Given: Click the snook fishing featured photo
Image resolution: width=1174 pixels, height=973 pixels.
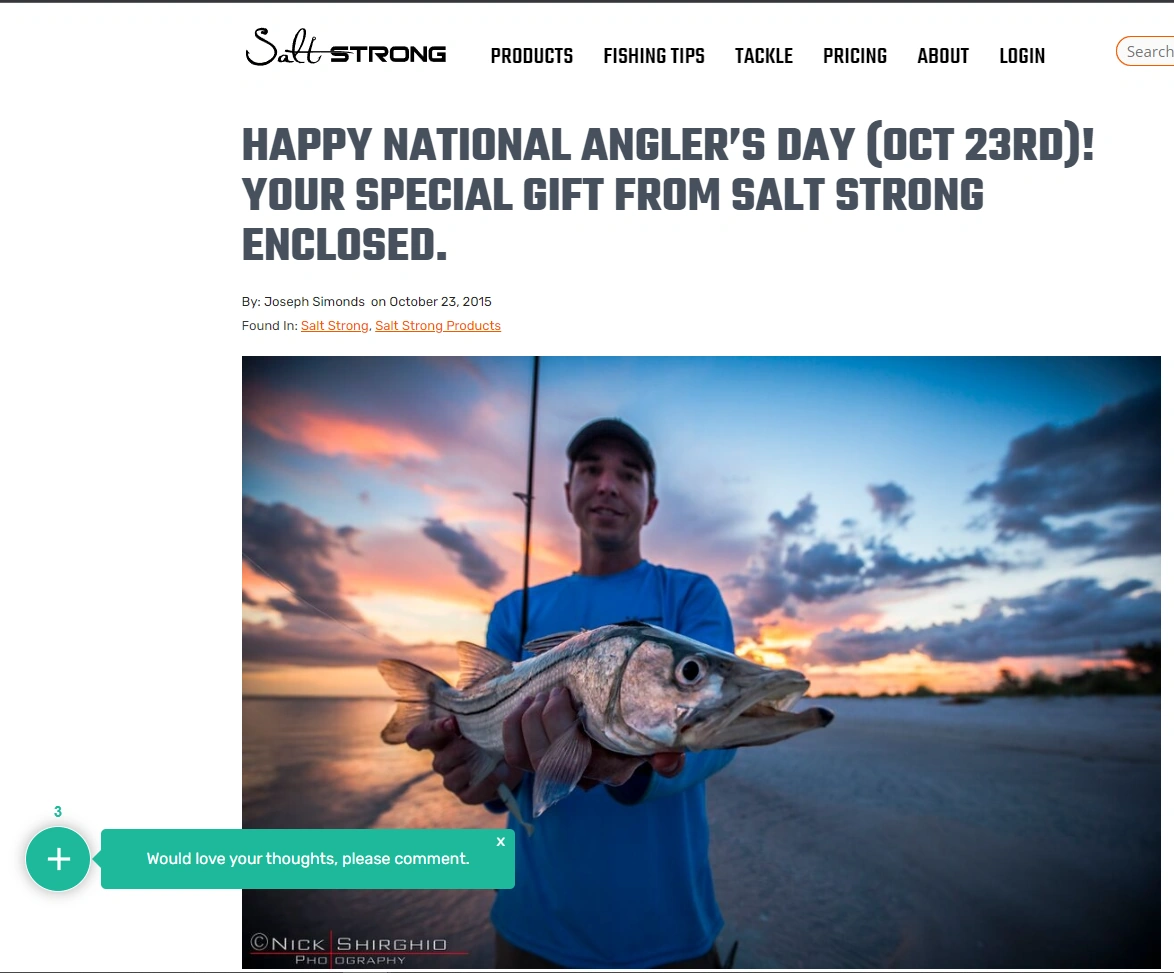Looking at the screenshot, I should [x=701, y=662].
